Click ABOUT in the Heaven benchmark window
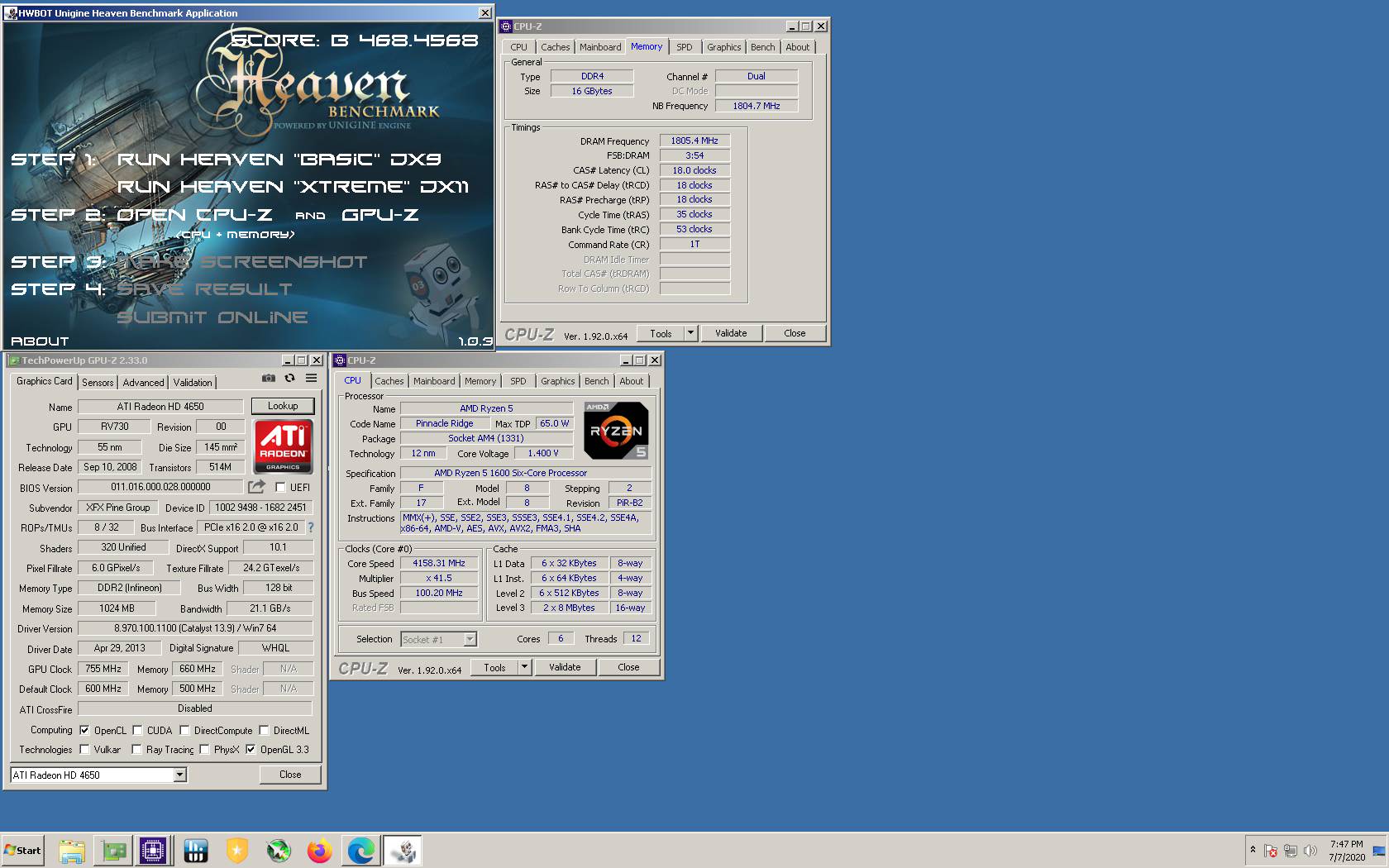 point(40,341)
